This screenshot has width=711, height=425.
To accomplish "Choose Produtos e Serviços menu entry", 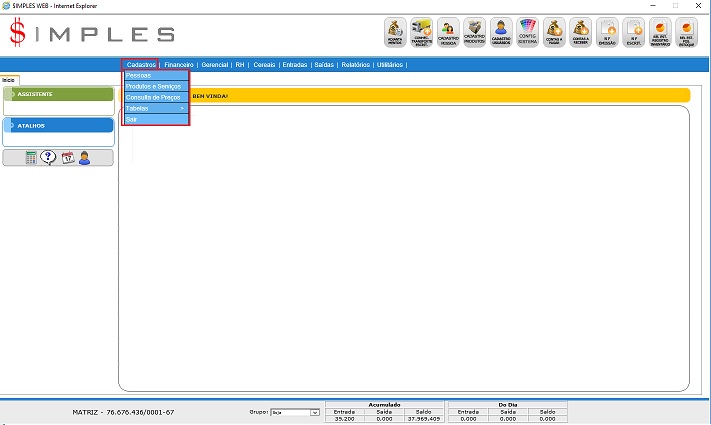I will (x=155, y=87).
